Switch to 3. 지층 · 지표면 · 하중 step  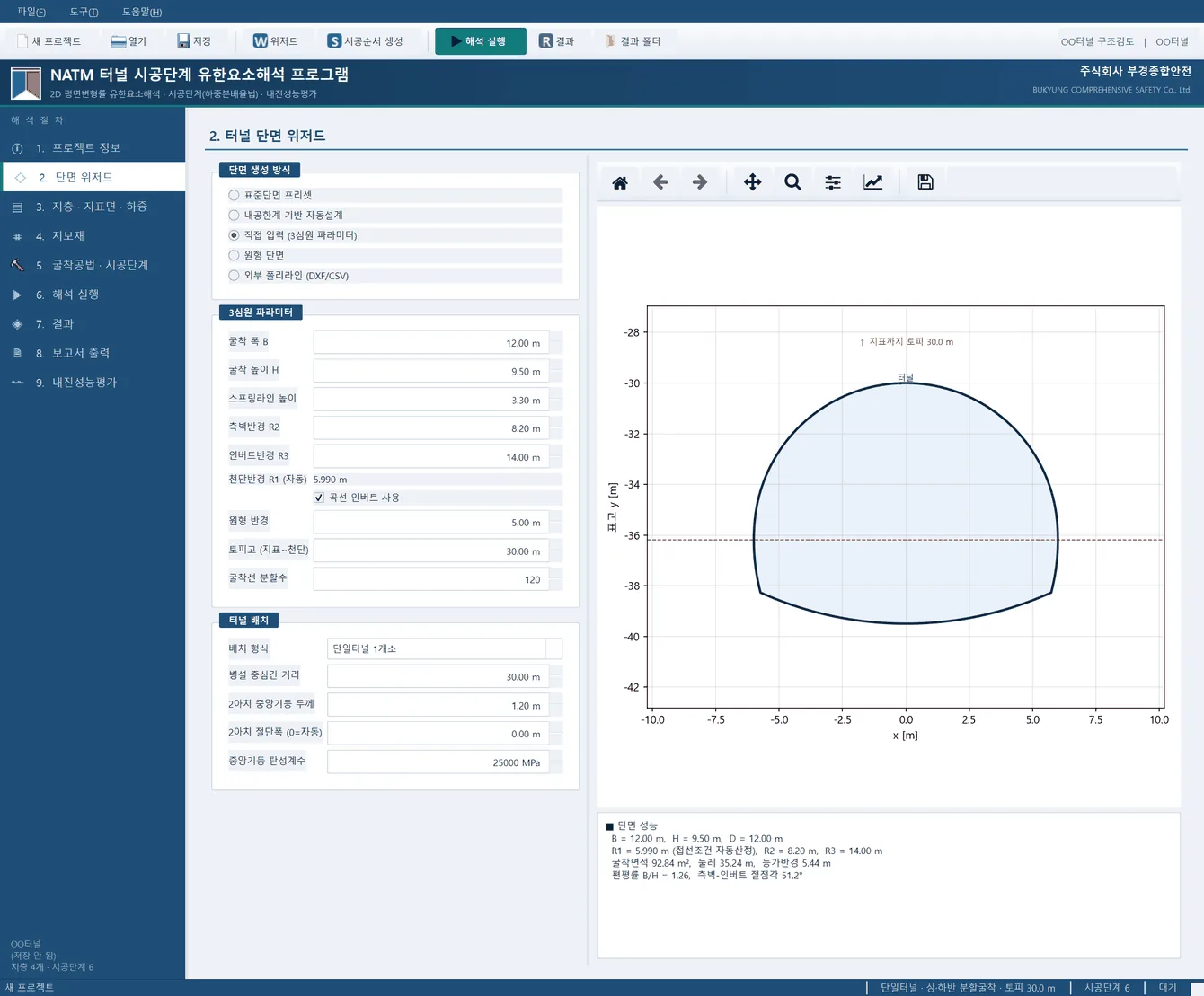[93, 207]
